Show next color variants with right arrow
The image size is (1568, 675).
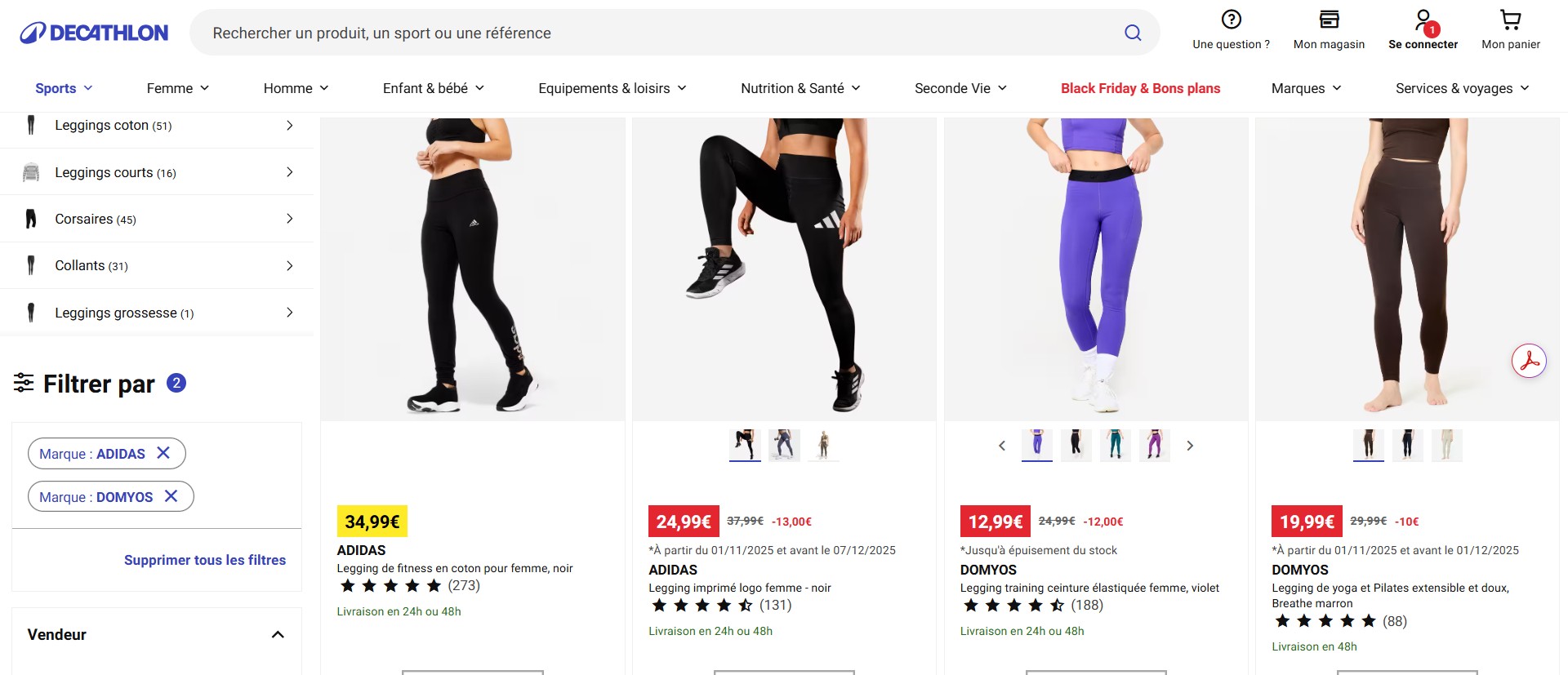(x=1190, y=446)
